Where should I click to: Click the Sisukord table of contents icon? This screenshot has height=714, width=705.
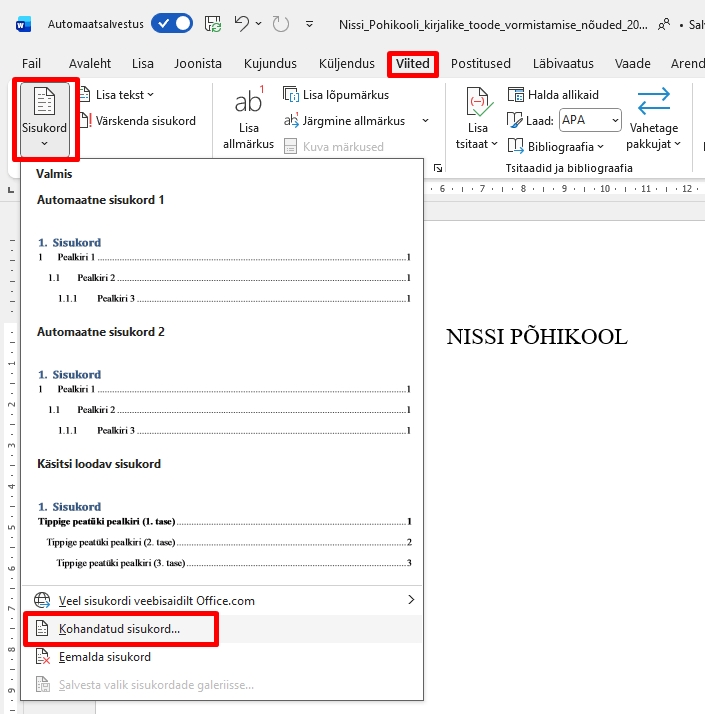tap(44, 103)
